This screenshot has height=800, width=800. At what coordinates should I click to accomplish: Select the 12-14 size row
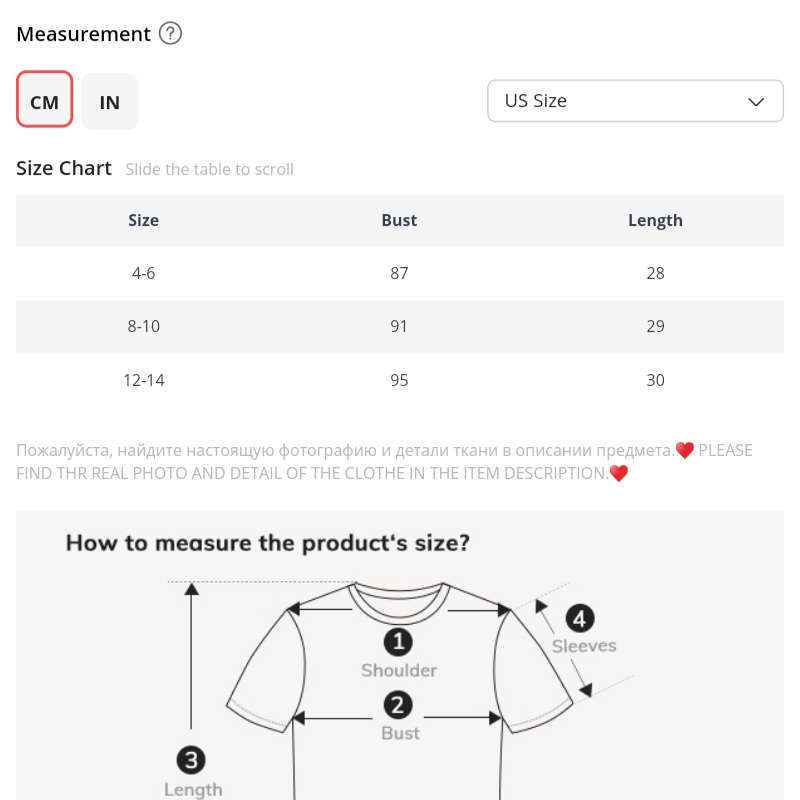coord(143,380)
